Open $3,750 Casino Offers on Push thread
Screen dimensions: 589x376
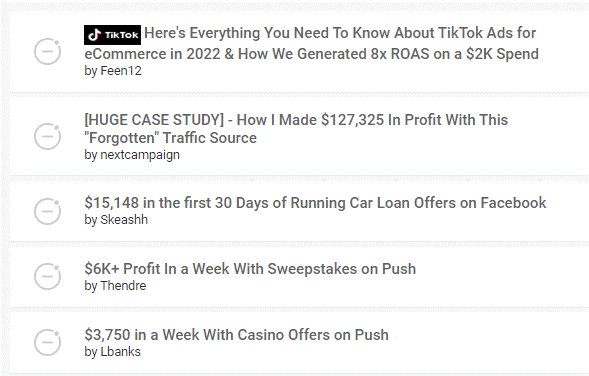236,335
